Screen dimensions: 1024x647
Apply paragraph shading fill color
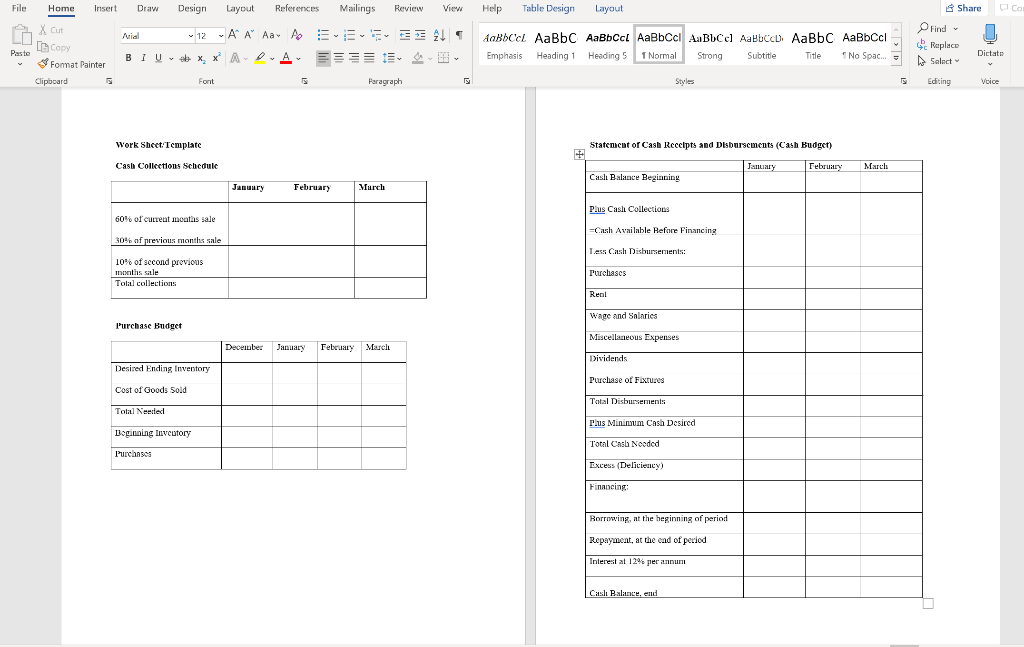coord(418,58)
